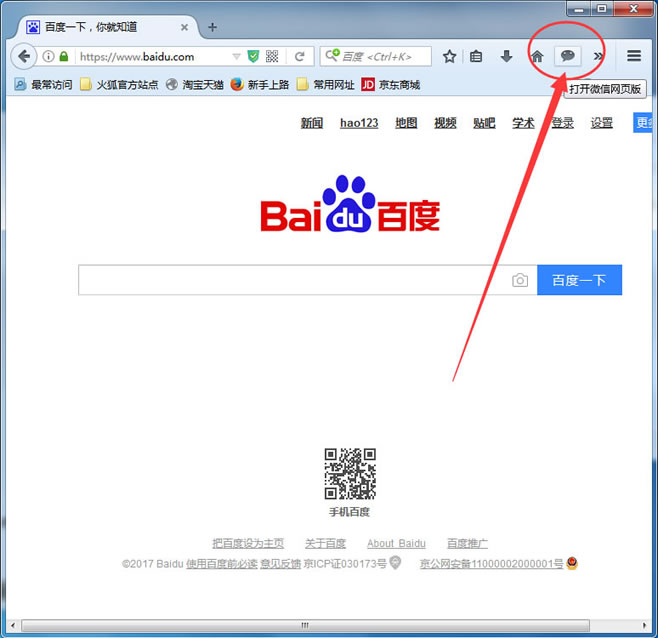Viewport: 658px width, 638px height.
Task: Click the browser back arrow button
Action: pyautogui.click(x=24, y=56)
